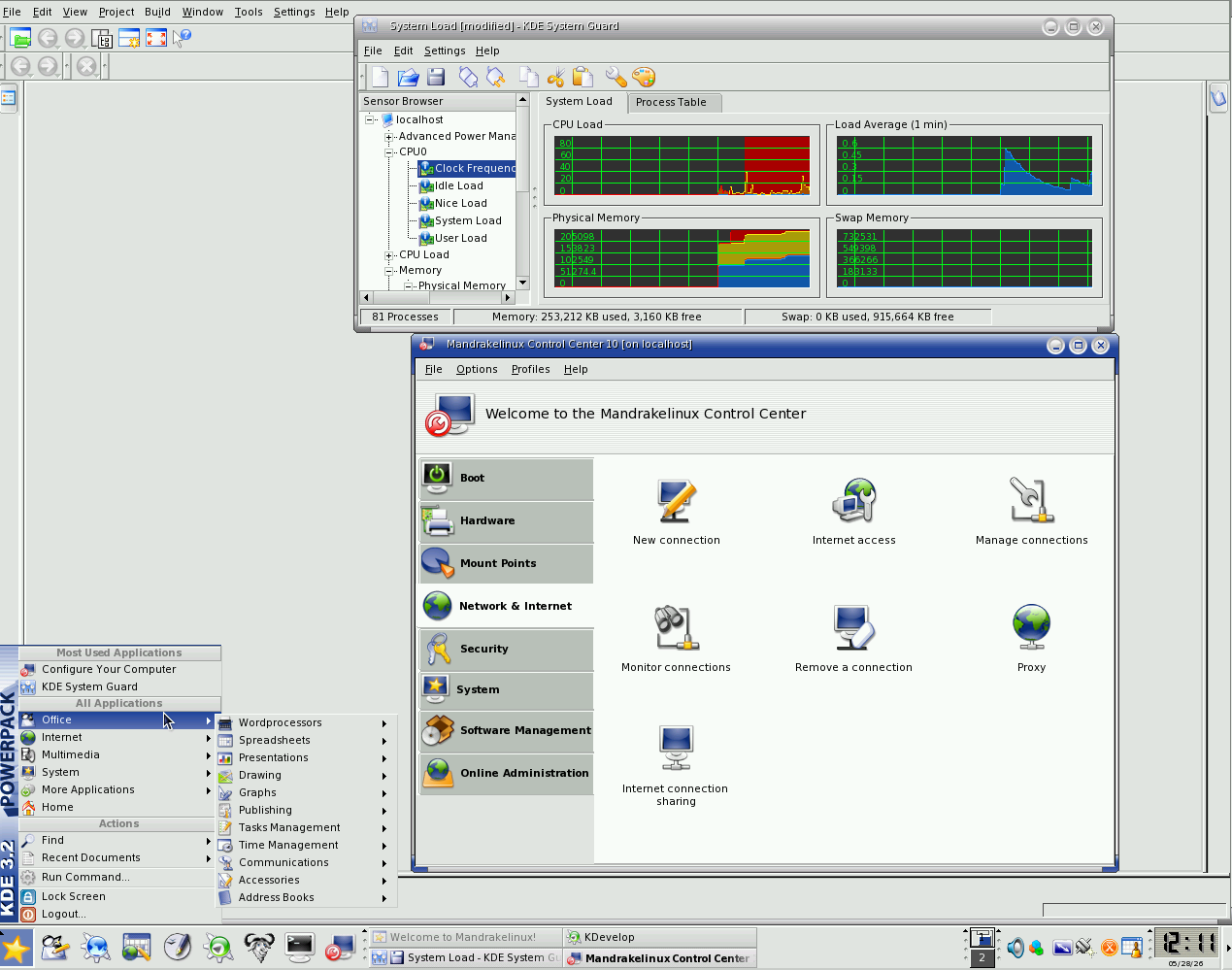Select the Idle Load sensor

458,185
